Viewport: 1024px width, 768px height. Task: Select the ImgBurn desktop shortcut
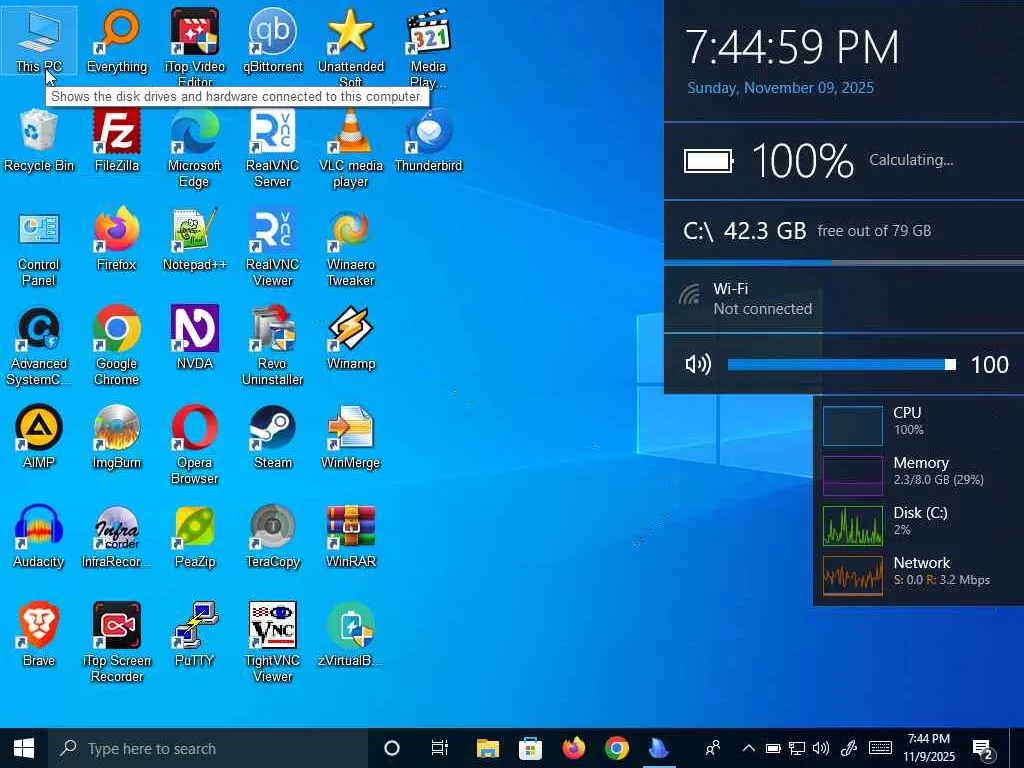click(x=117, y=437)
